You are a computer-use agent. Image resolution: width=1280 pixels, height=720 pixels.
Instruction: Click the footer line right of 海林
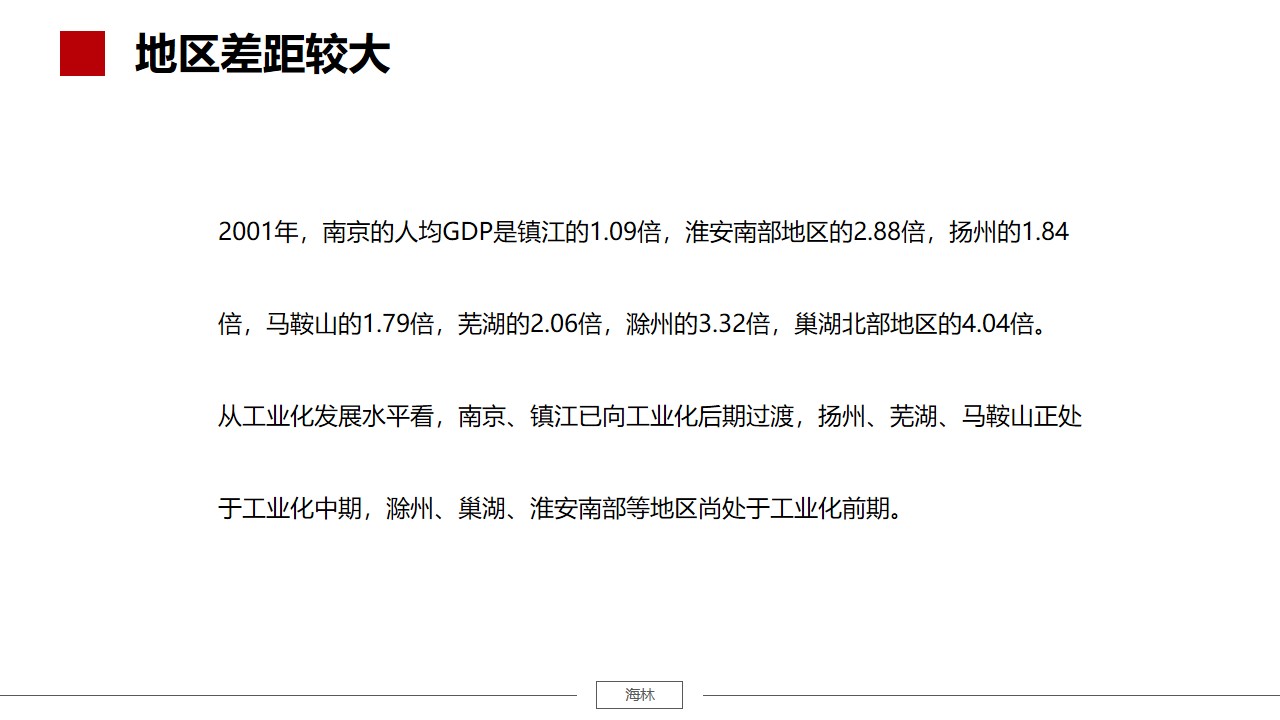coord(990,695)
